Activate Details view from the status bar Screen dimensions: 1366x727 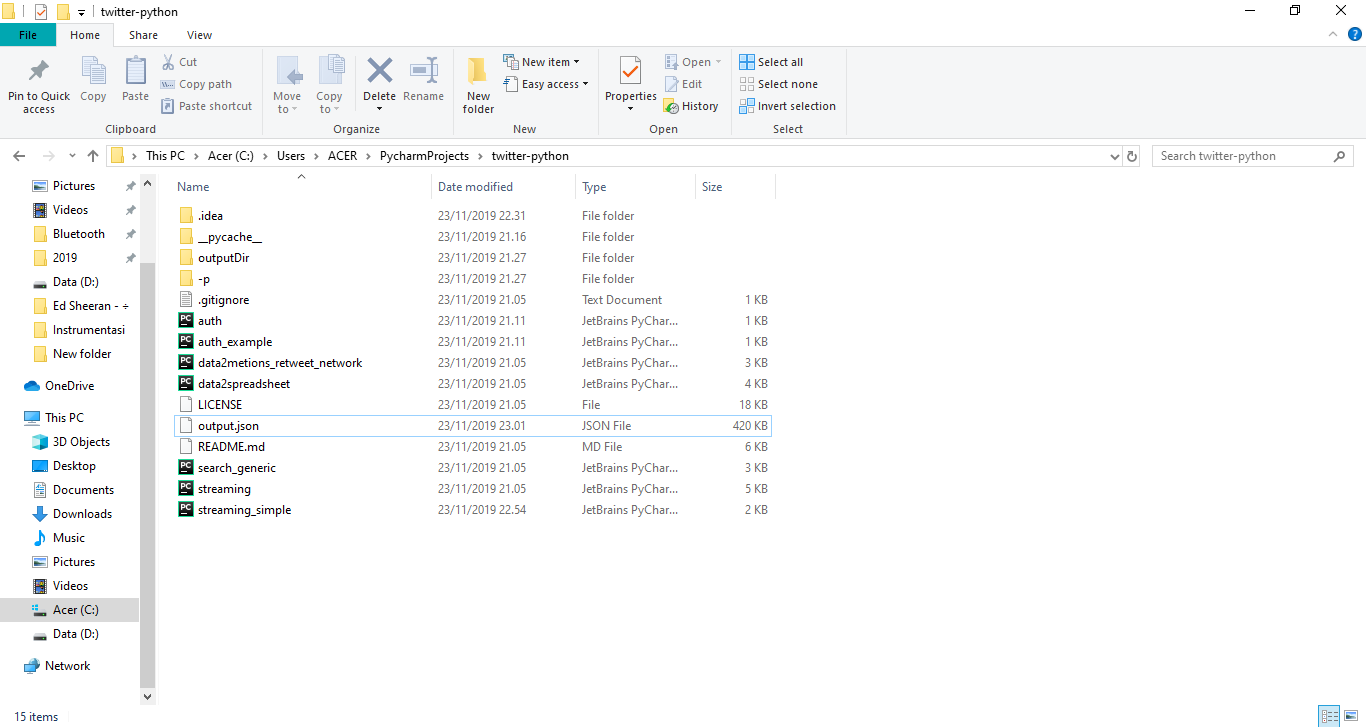tap(1329, 716)
